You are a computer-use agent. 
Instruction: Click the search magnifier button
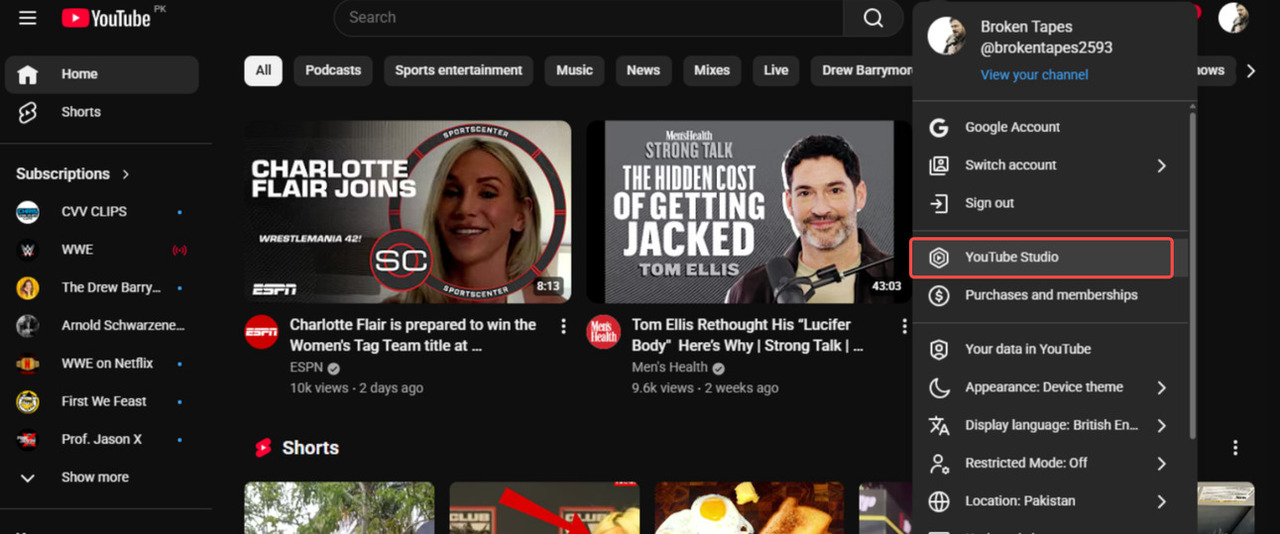(873, 18)
